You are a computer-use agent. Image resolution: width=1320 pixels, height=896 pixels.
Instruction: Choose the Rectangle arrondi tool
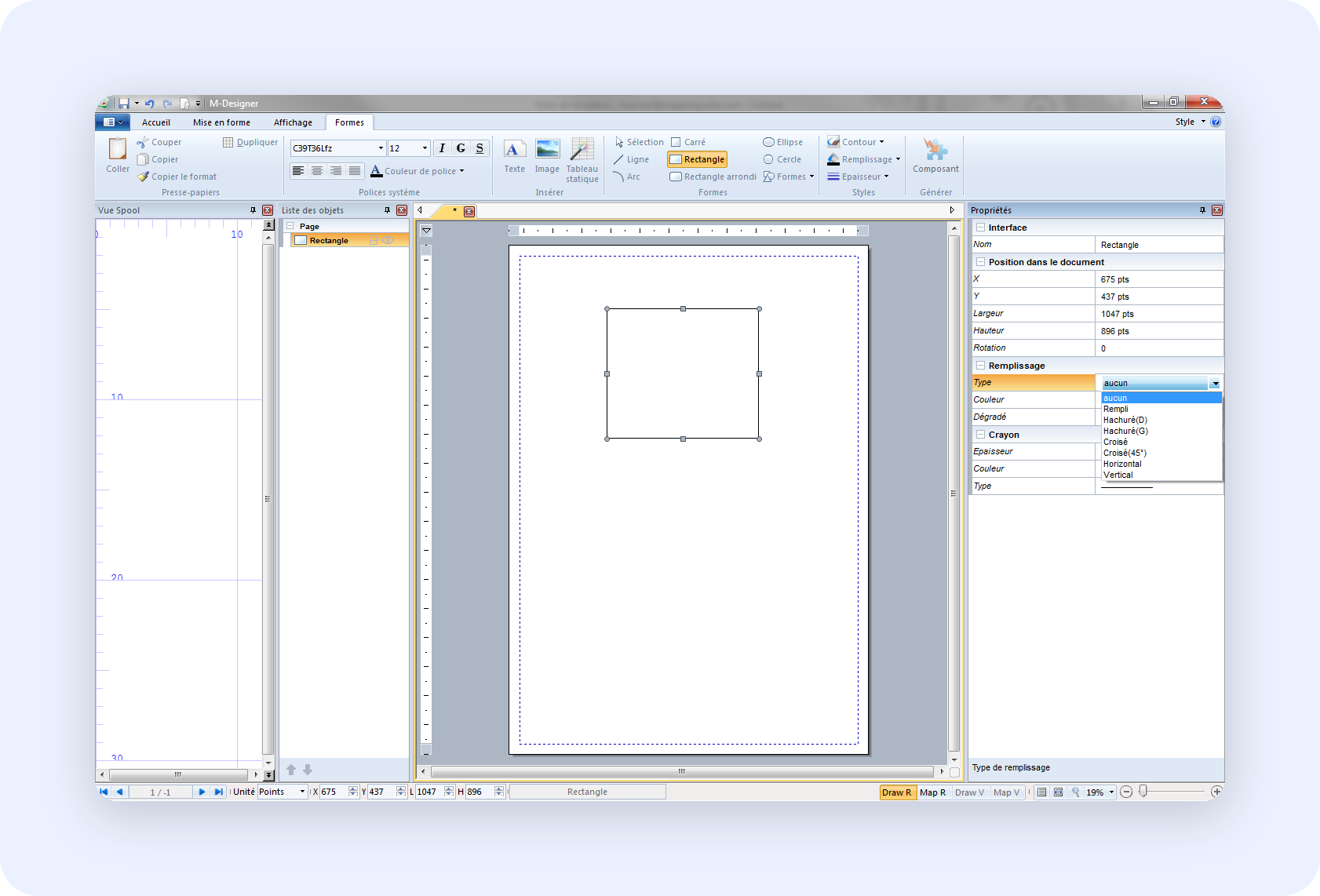713,177
